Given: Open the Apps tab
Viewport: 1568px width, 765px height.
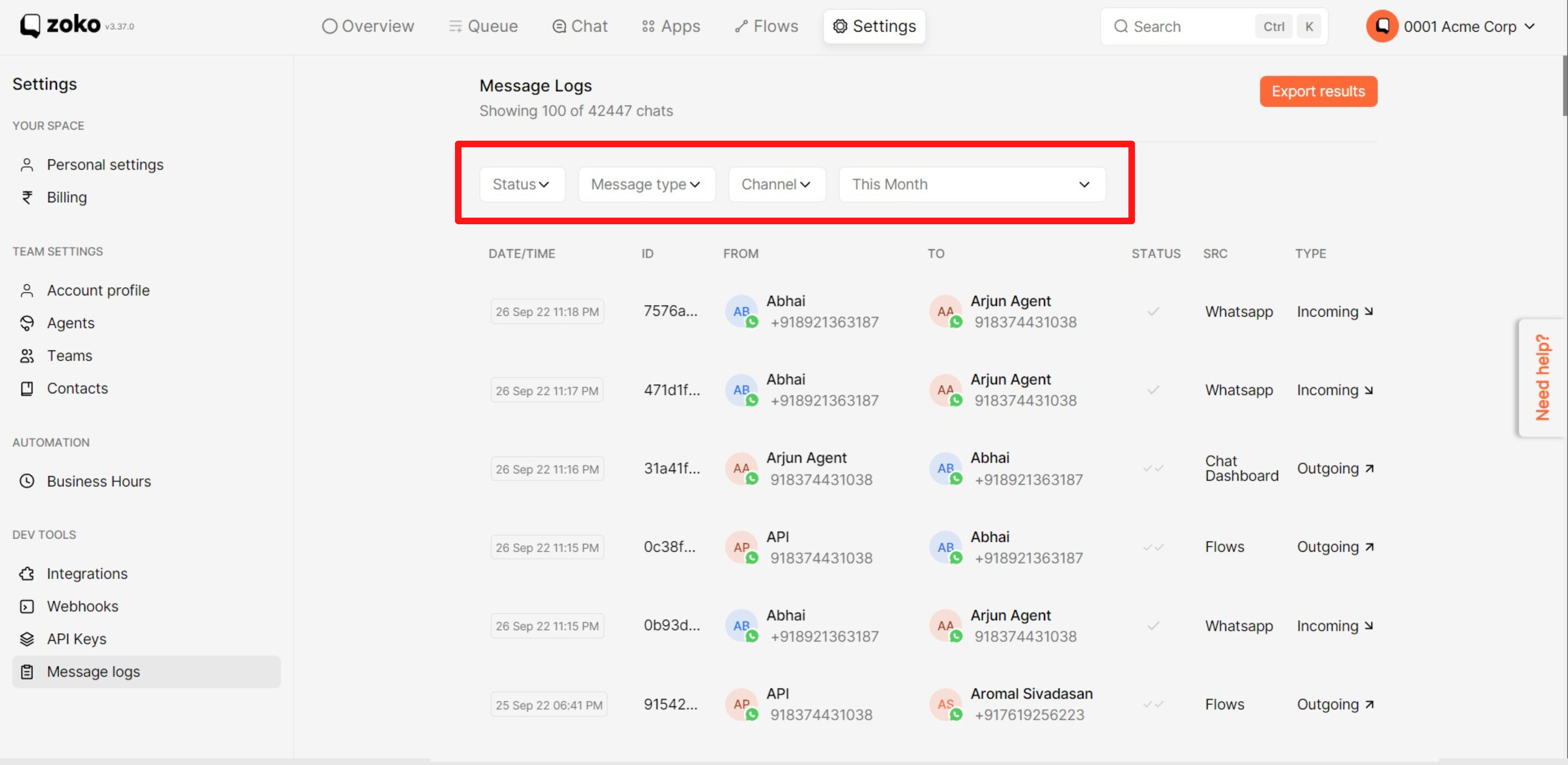Looking at the screenshot, I should [671, 26].
